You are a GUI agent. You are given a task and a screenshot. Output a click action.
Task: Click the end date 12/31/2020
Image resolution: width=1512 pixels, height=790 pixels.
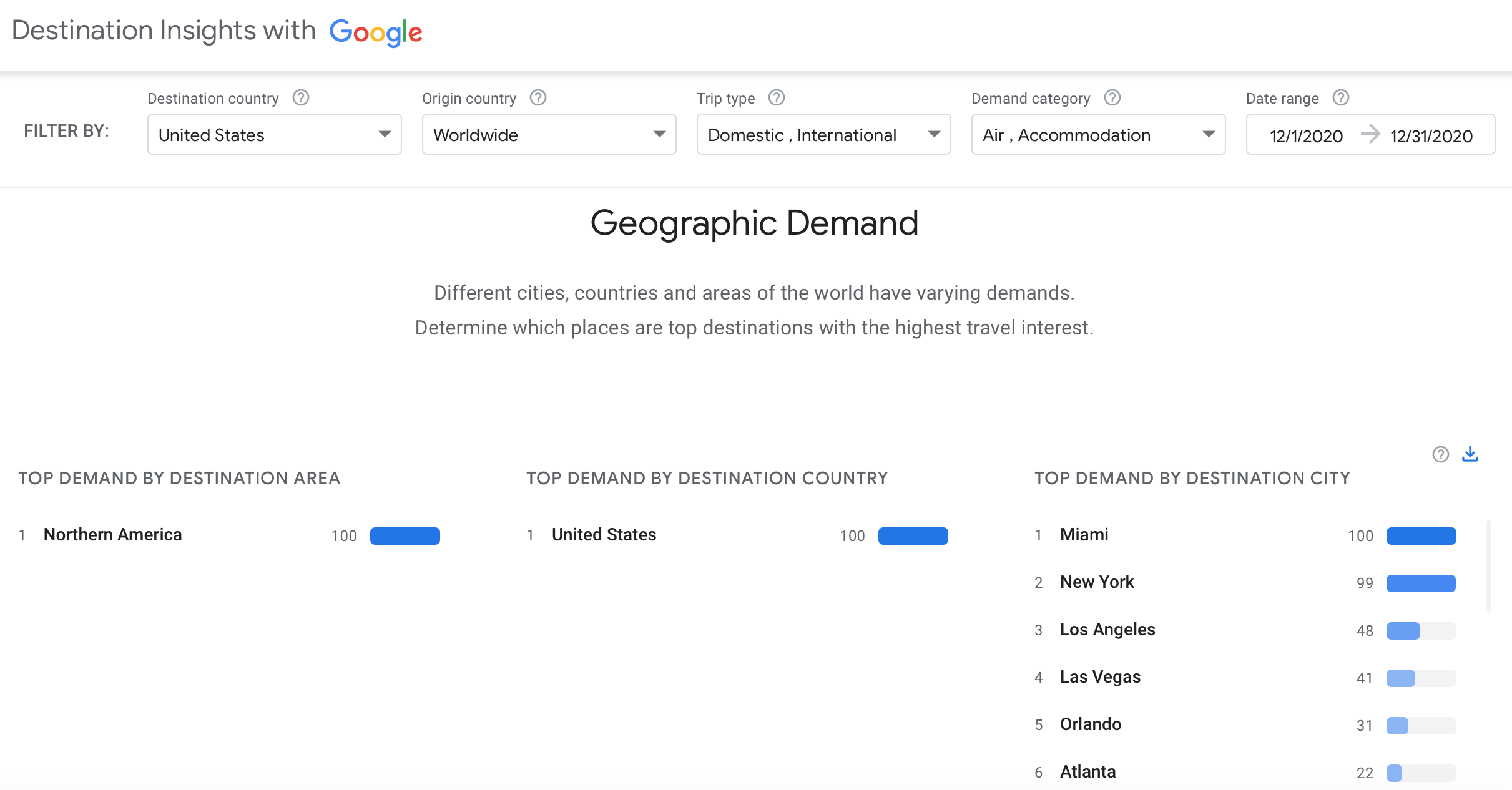1431,135
